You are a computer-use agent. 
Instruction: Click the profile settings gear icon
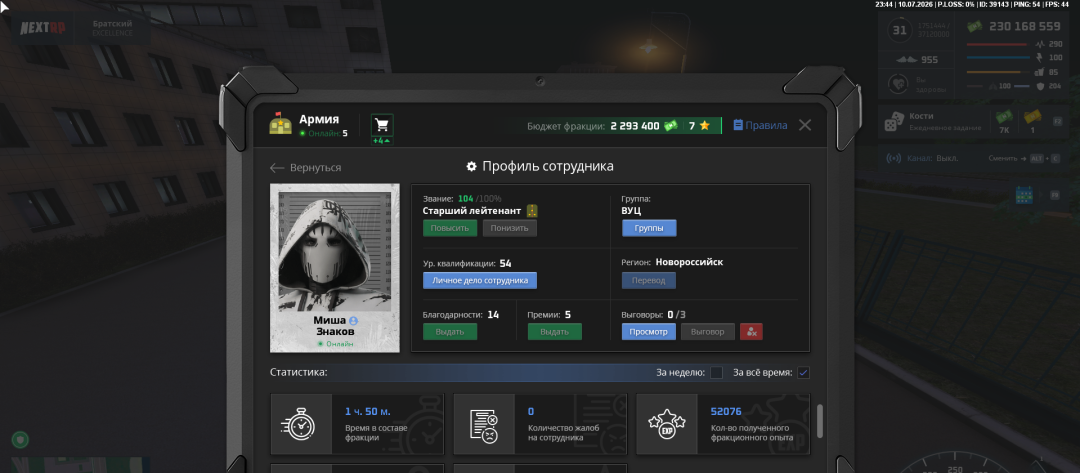472,167
